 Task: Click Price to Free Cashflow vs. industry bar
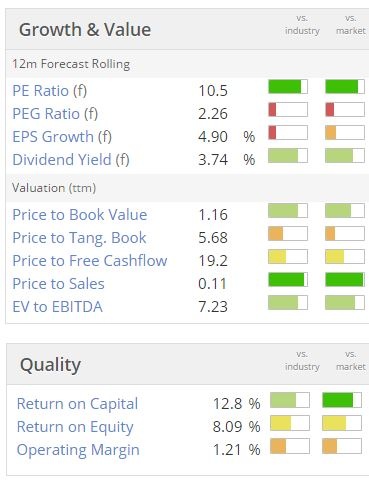(288, 257)
